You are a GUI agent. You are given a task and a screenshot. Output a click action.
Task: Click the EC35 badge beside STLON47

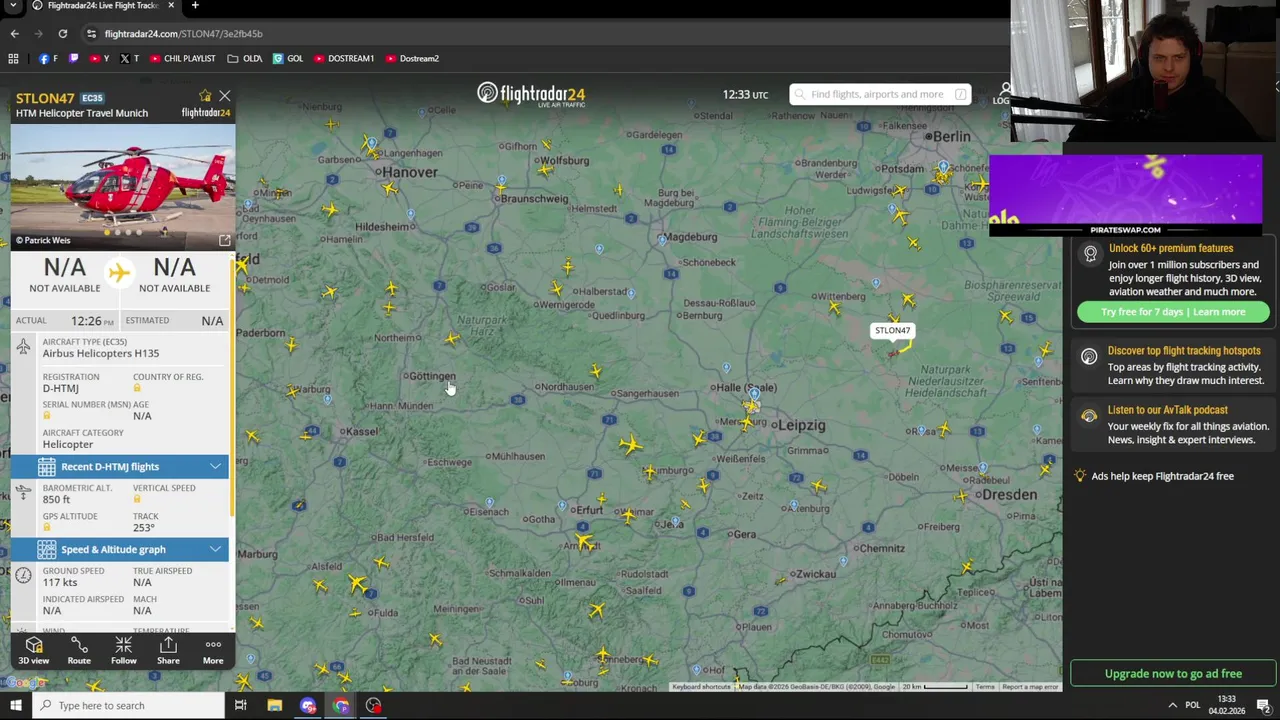92,98
